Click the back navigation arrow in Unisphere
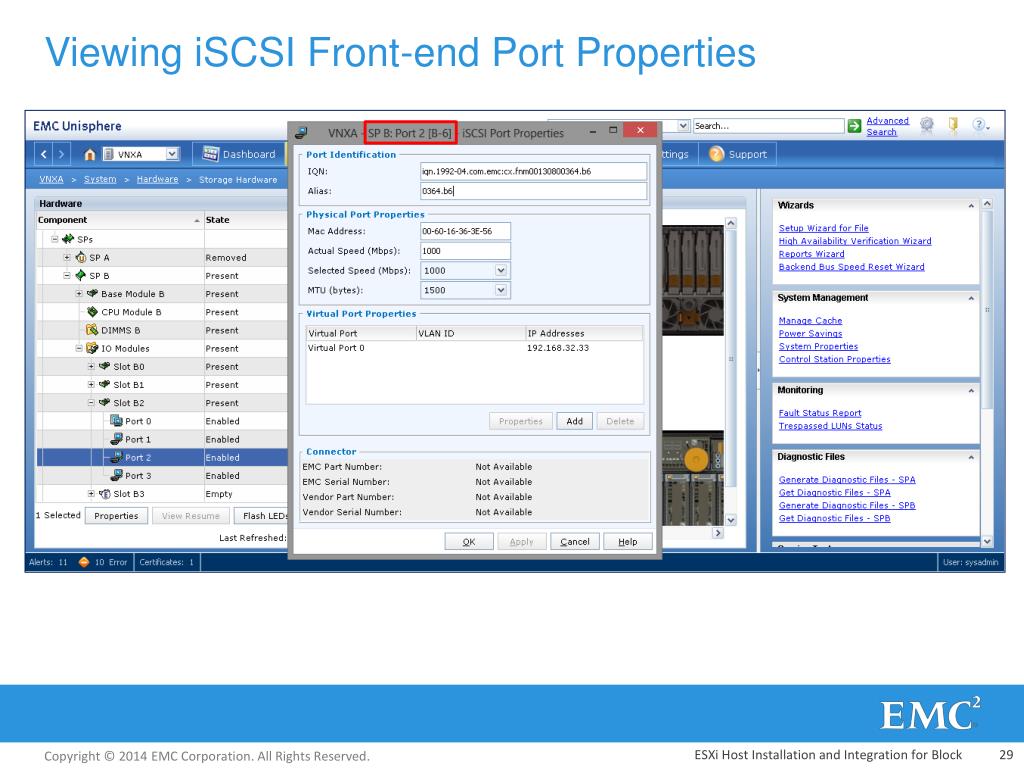Screen dimensions: 1024x768 pyautogui.click(x=44, y=154)
